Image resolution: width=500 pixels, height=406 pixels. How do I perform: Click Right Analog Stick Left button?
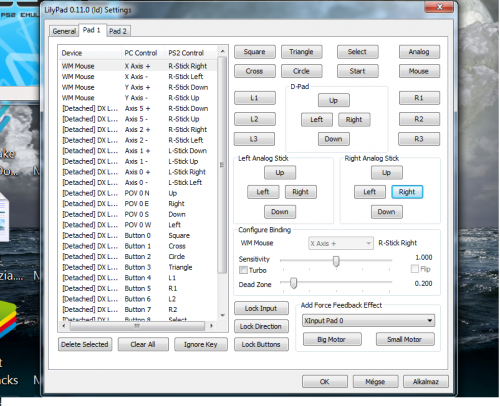pos(370,192)
